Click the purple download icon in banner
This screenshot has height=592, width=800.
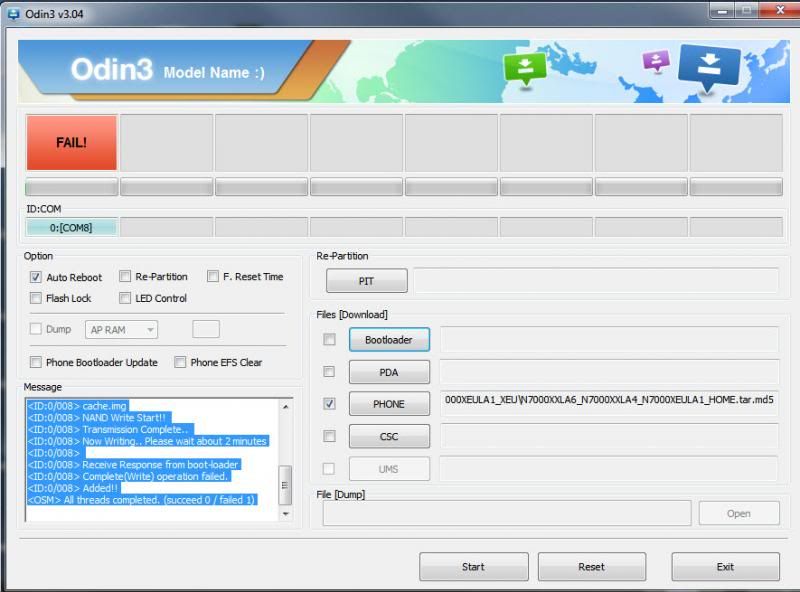656,61
